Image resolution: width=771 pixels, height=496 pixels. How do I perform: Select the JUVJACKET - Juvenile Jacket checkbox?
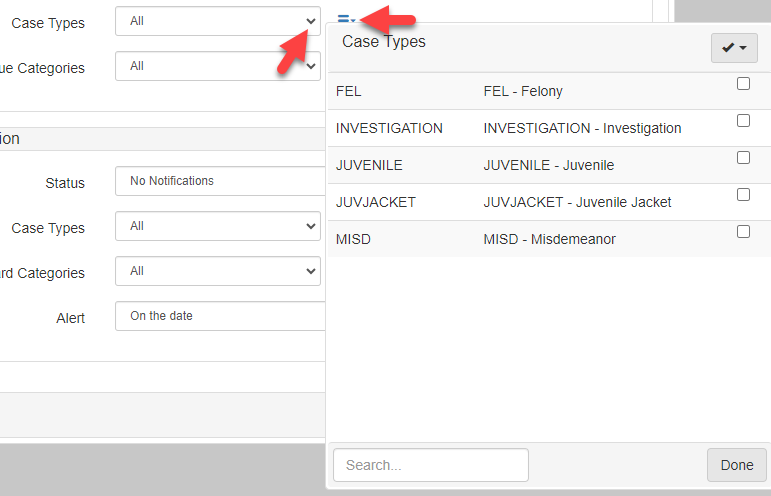tap(743, 195)
